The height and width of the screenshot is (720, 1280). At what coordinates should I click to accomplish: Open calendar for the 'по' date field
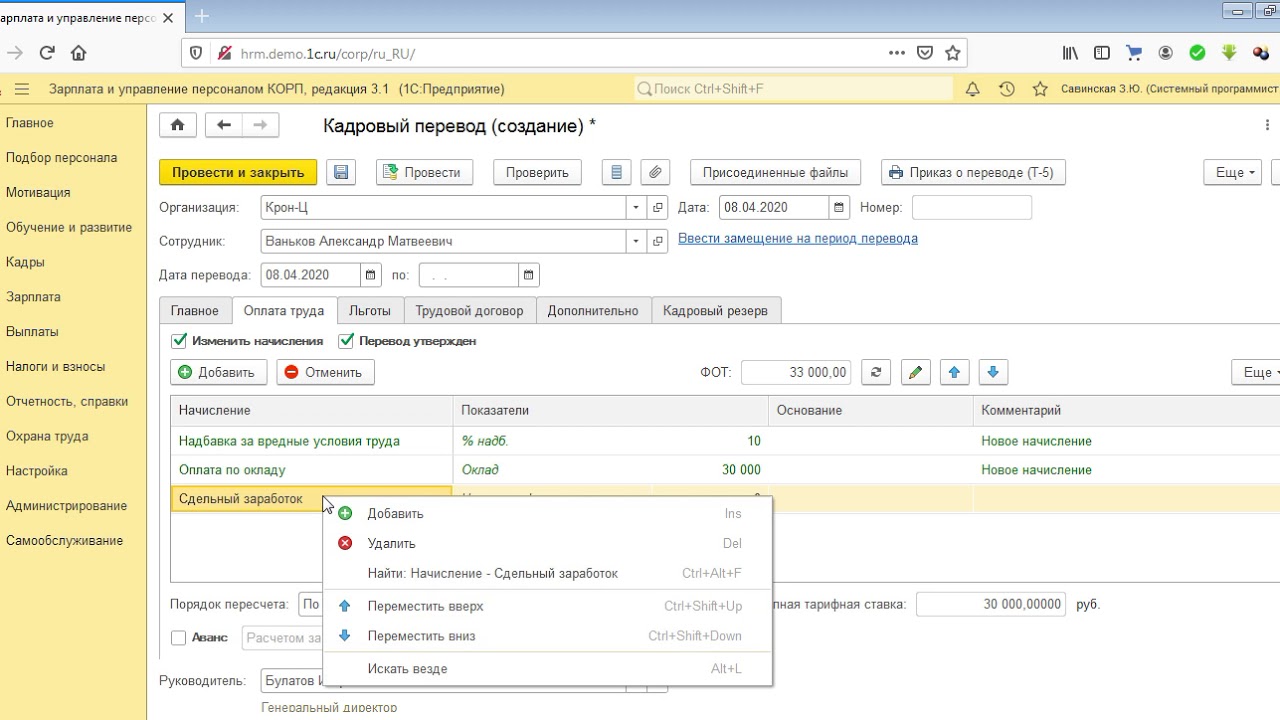click(529, 275)
